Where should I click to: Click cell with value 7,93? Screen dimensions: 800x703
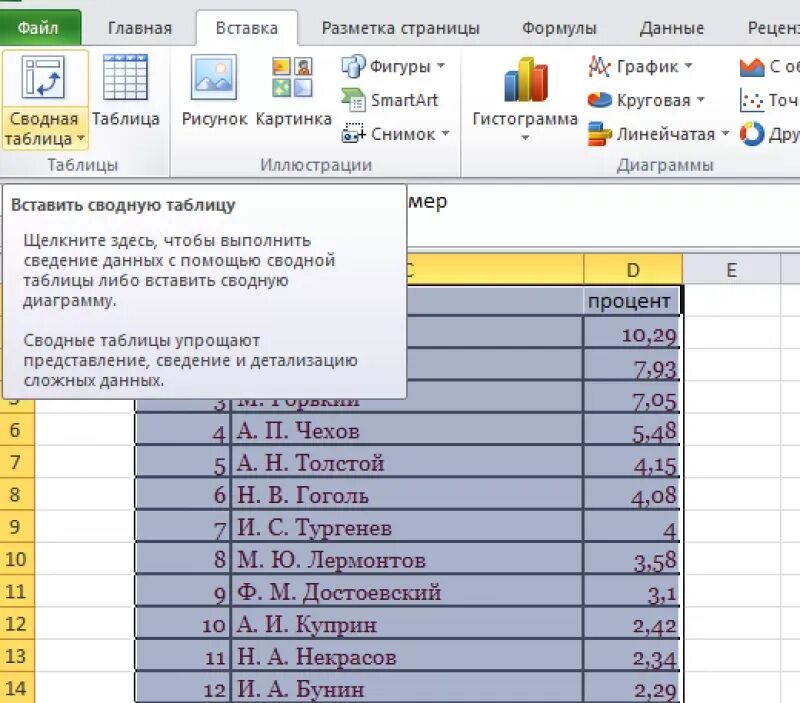tap(632, 365)
